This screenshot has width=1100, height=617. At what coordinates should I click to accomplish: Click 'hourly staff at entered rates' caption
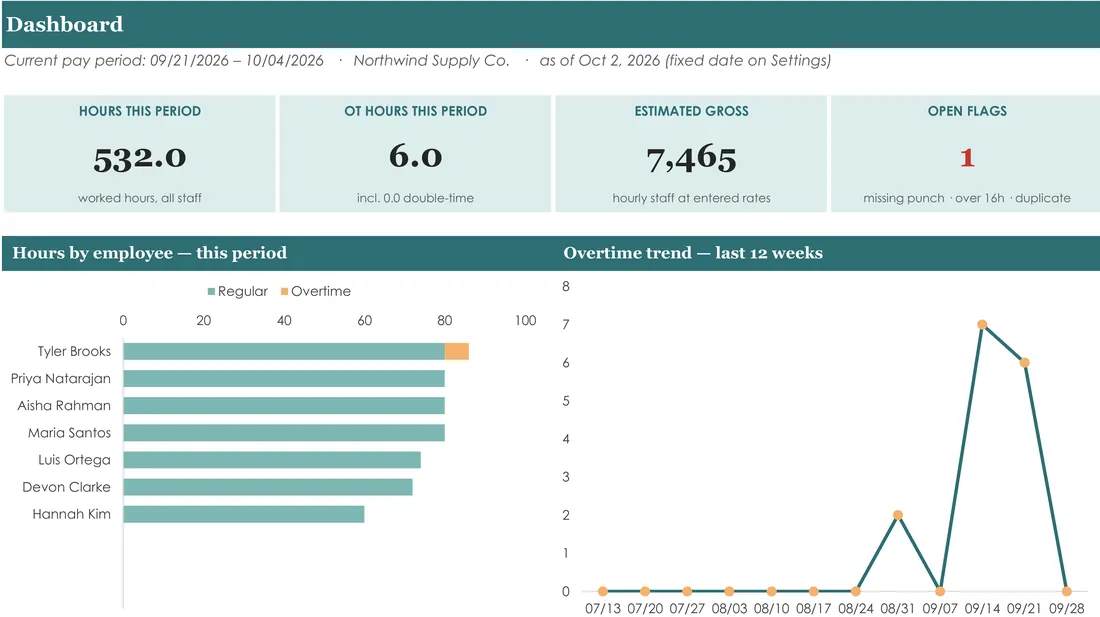tap(692, 198)
